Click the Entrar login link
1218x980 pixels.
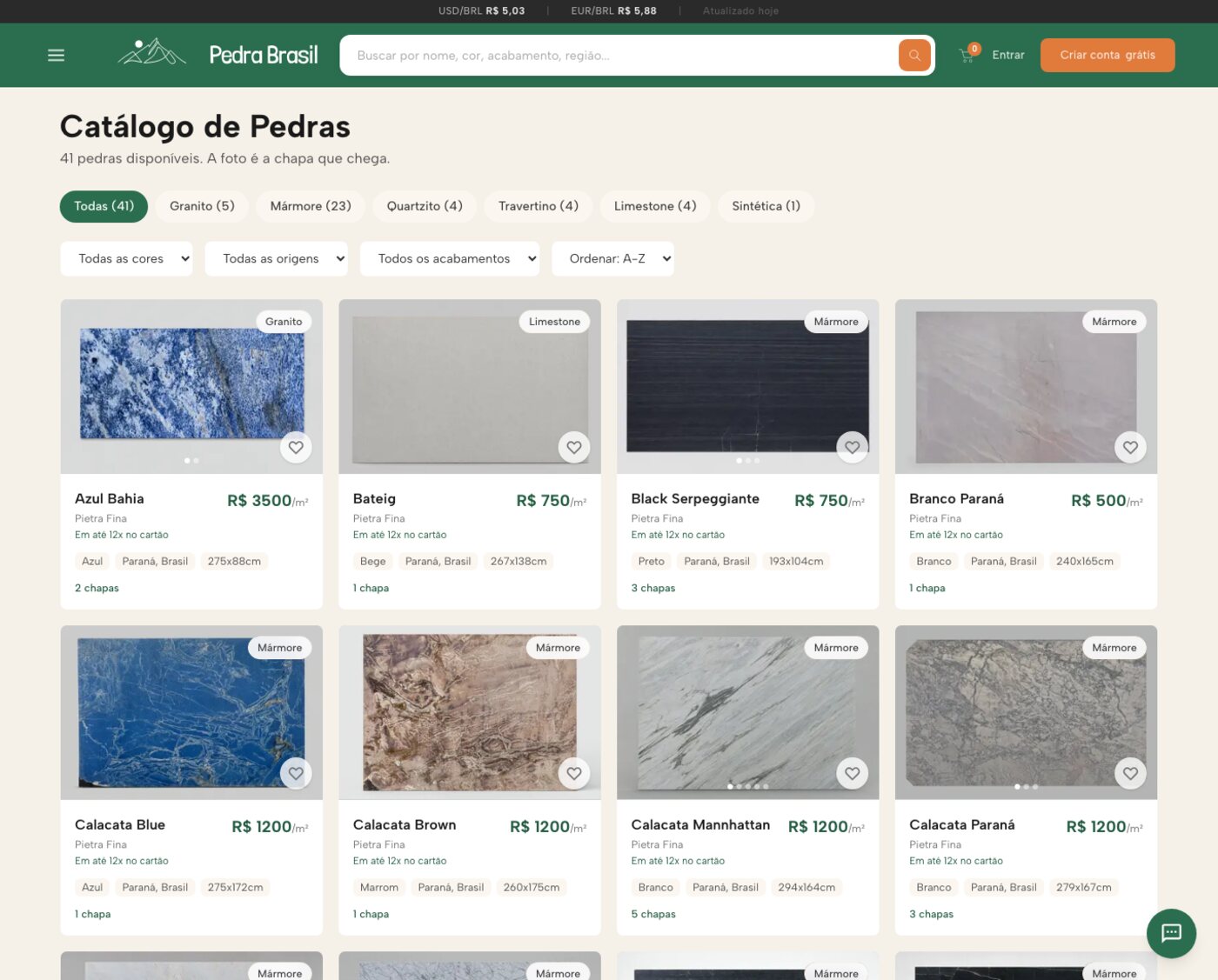pos(1008,55)
